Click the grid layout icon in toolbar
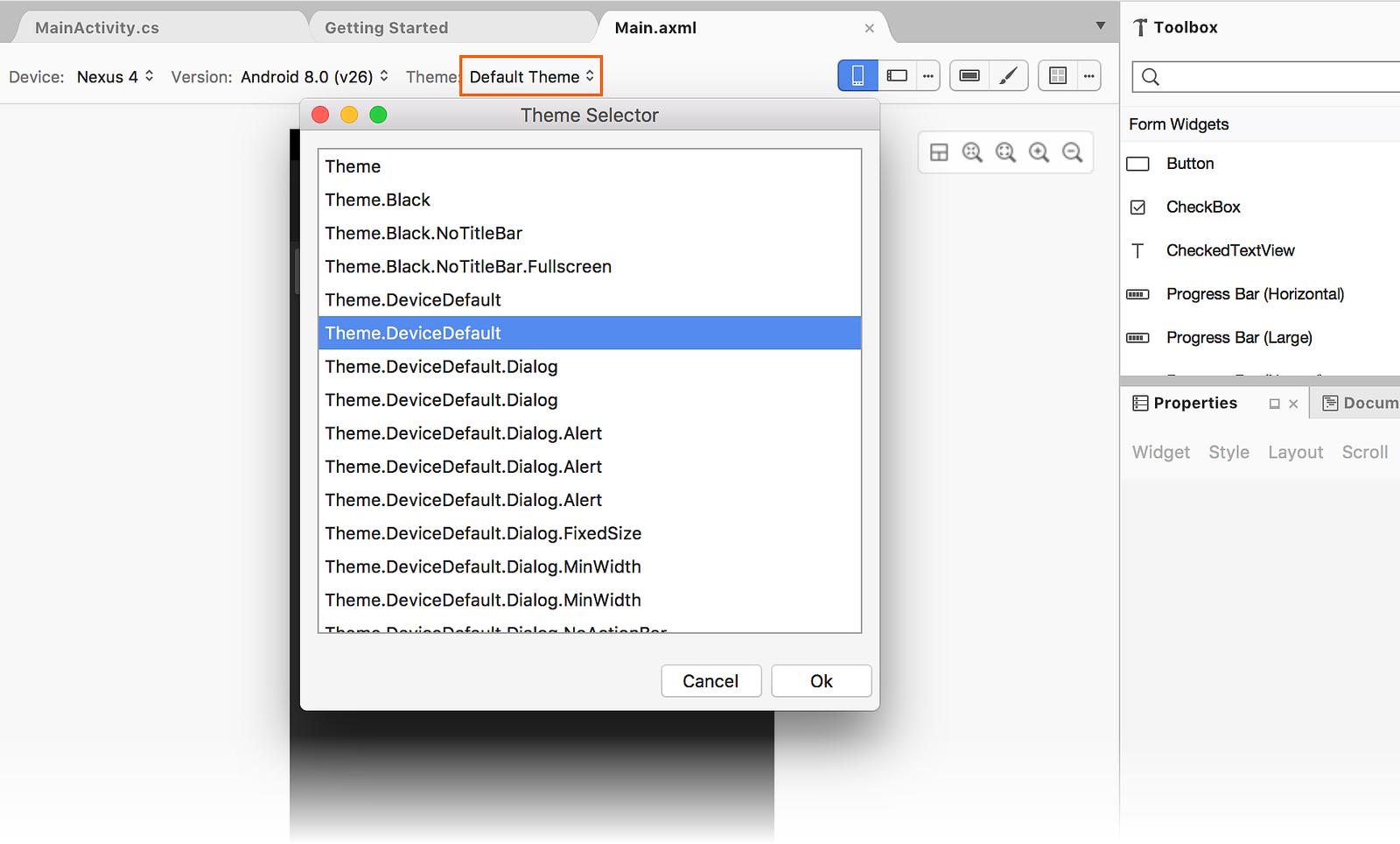Screen dimensions: 1400x844 (x=1058, y=76)
